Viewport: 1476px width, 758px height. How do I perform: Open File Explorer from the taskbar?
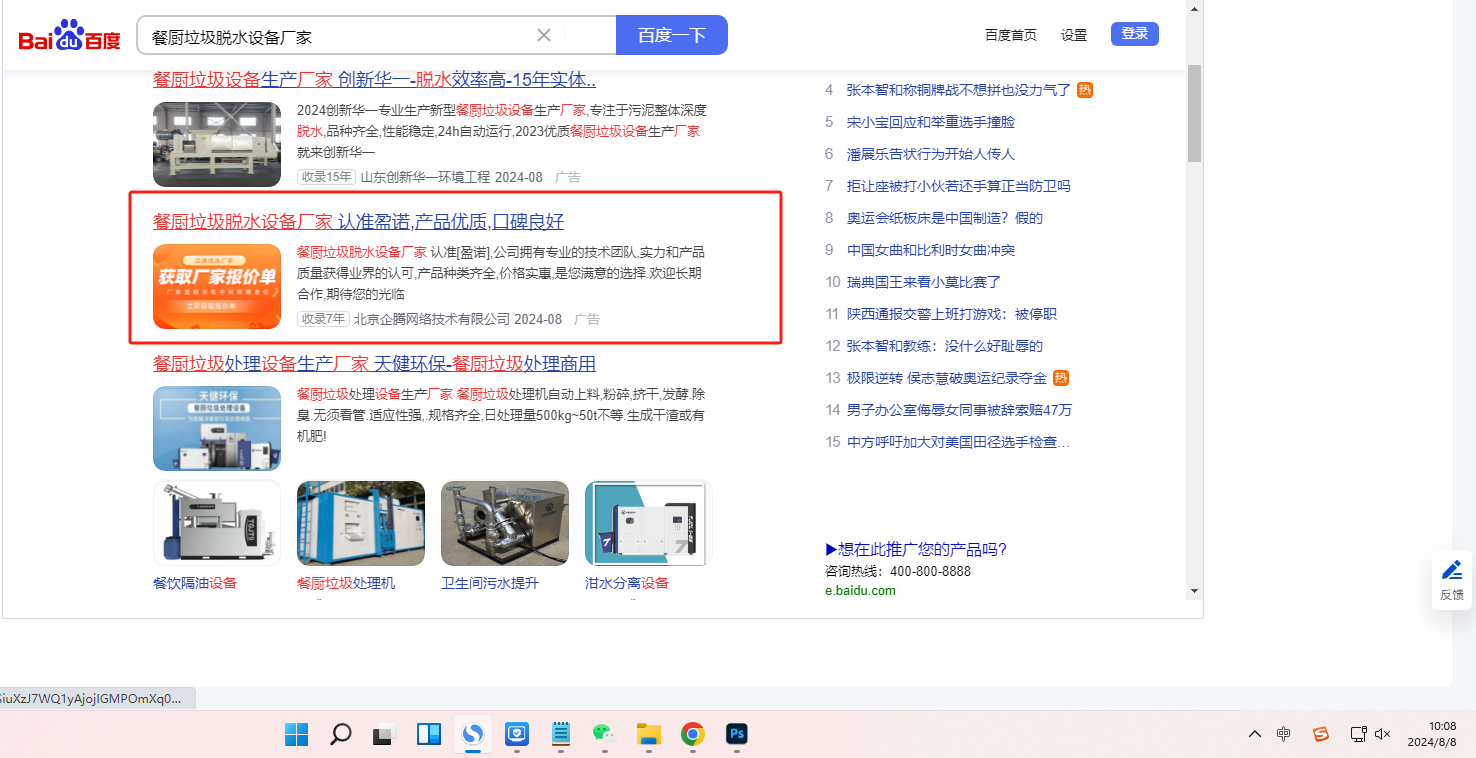(x=649, y=735)
